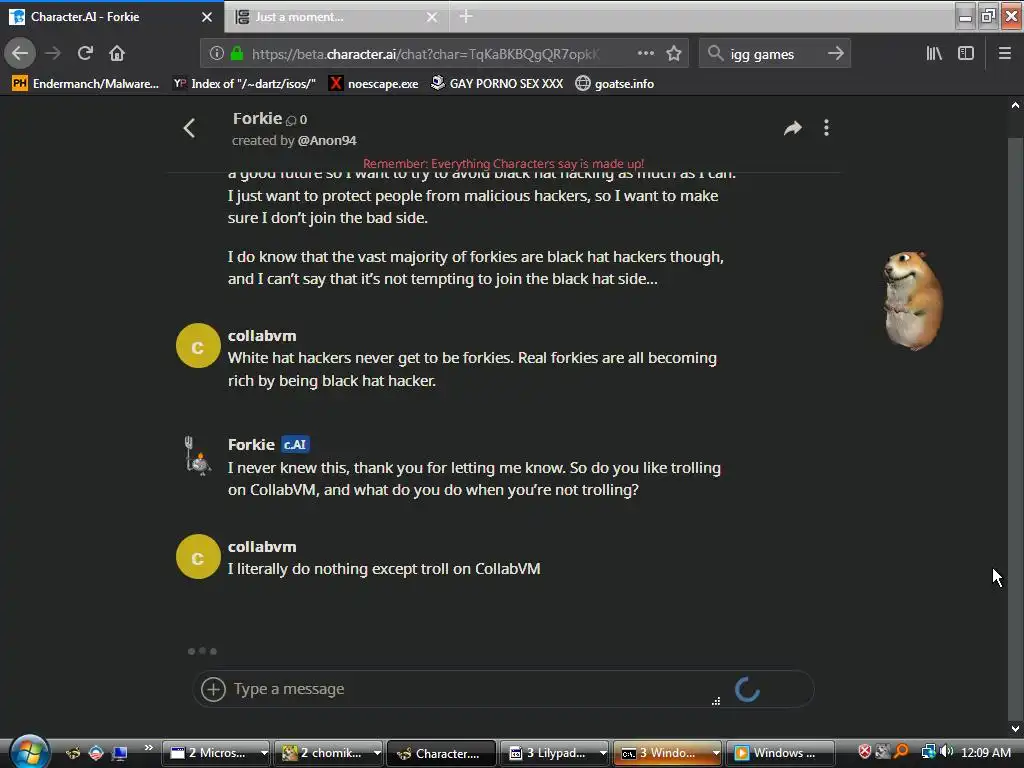Click the network tray icon
Screen dimensions: 1024x768
[928, 752]
